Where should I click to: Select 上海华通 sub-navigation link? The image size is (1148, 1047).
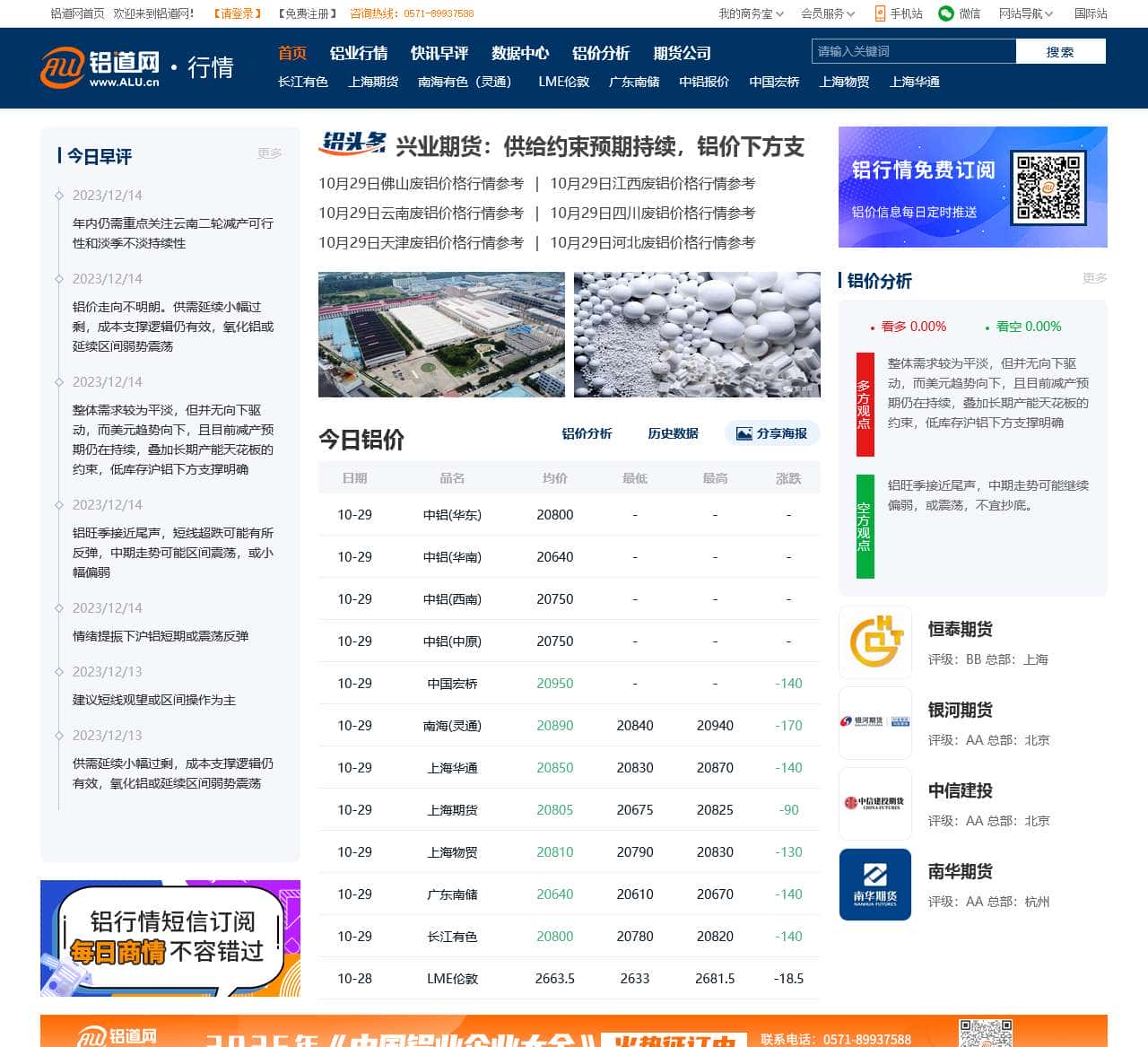(915, 82)
